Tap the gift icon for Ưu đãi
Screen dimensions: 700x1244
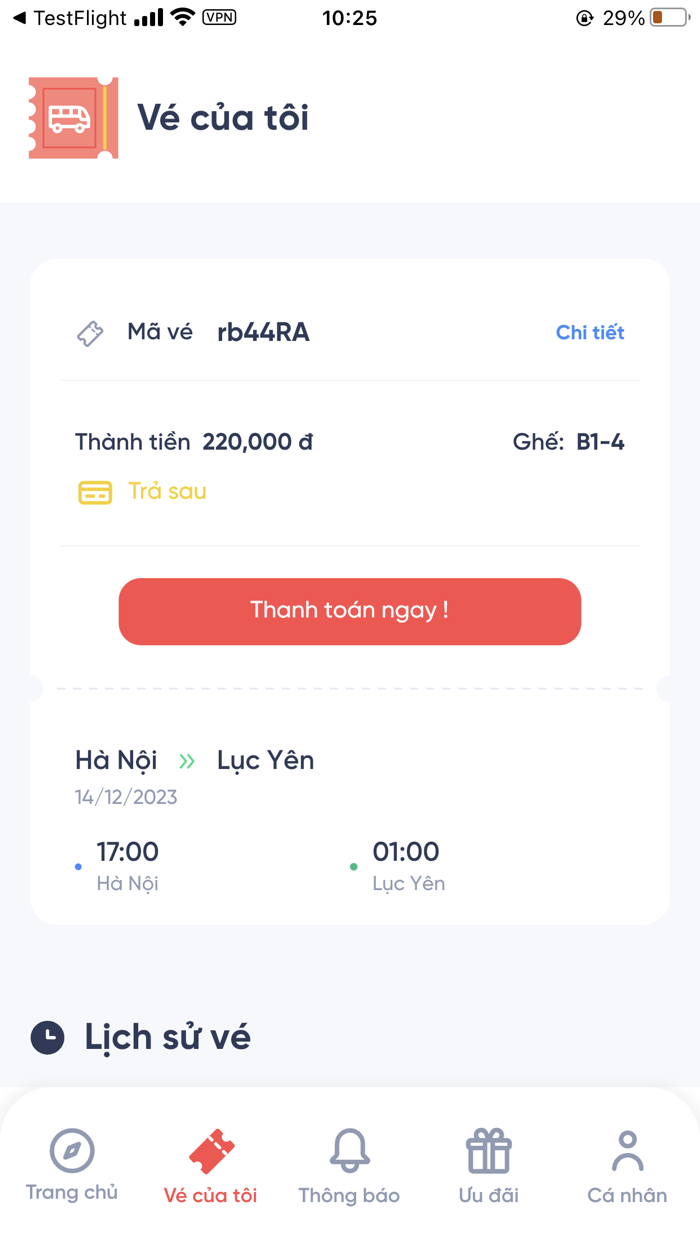[488, 1151]
